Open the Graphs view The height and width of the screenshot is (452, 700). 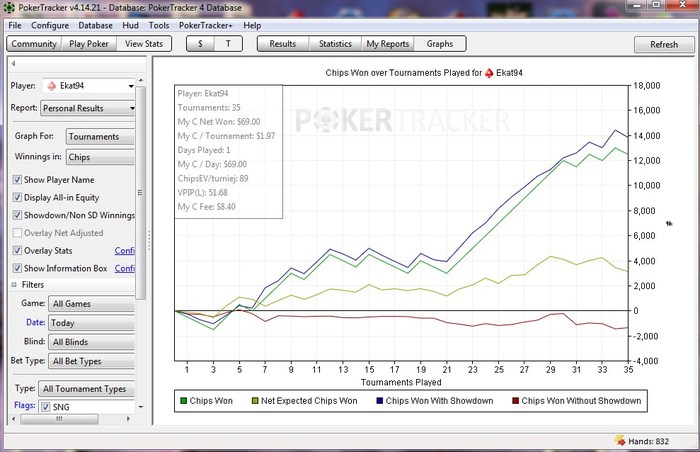440,44
